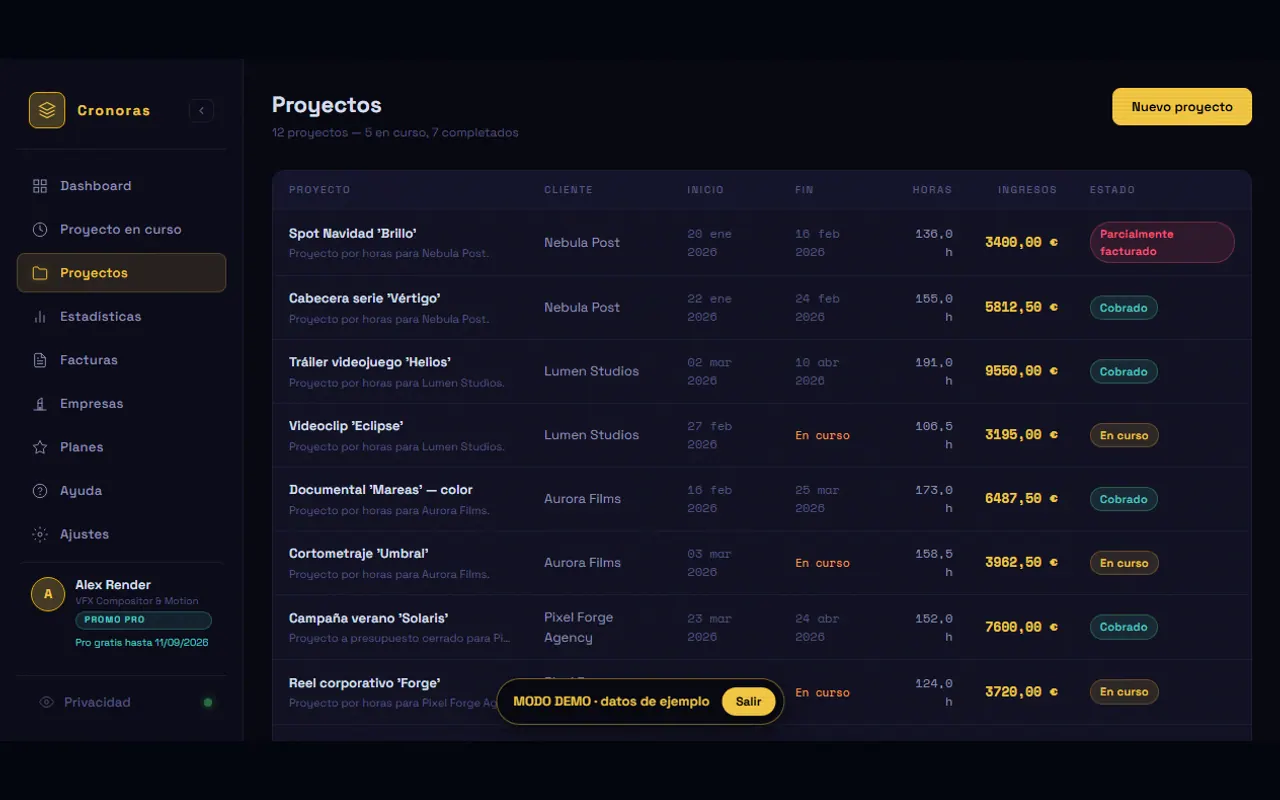Screen dimensions: 1280x800
Task: Navigate to Empresas
Action: pyautogui.click(x=121, y=404)
